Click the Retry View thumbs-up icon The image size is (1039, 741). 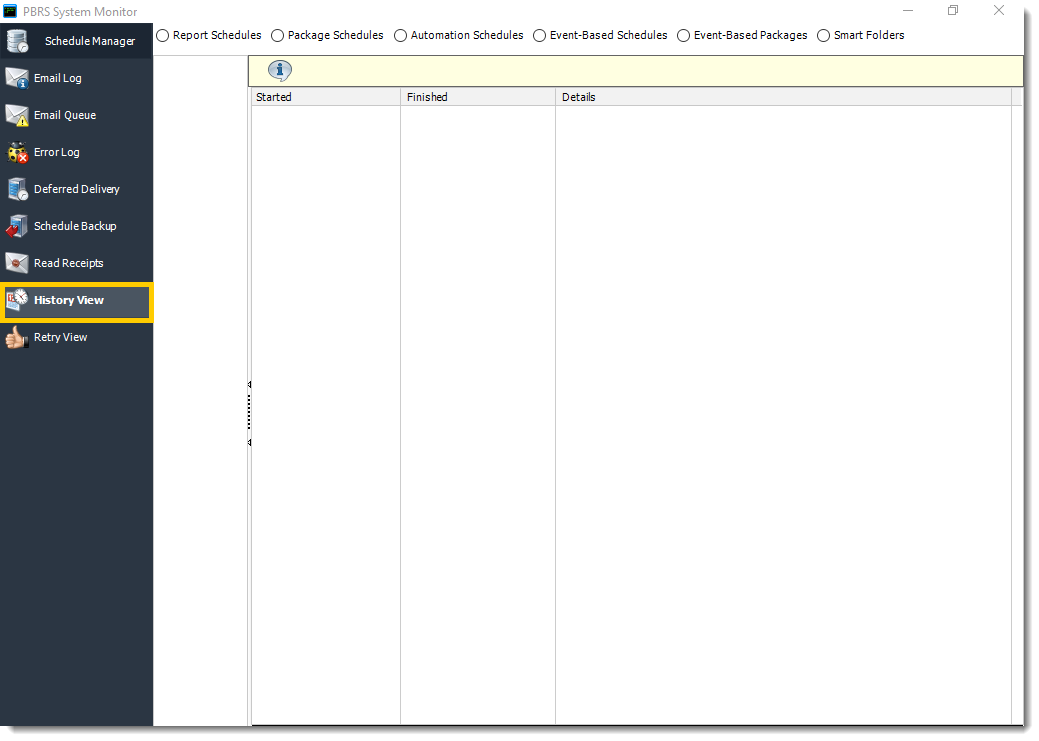17,337
